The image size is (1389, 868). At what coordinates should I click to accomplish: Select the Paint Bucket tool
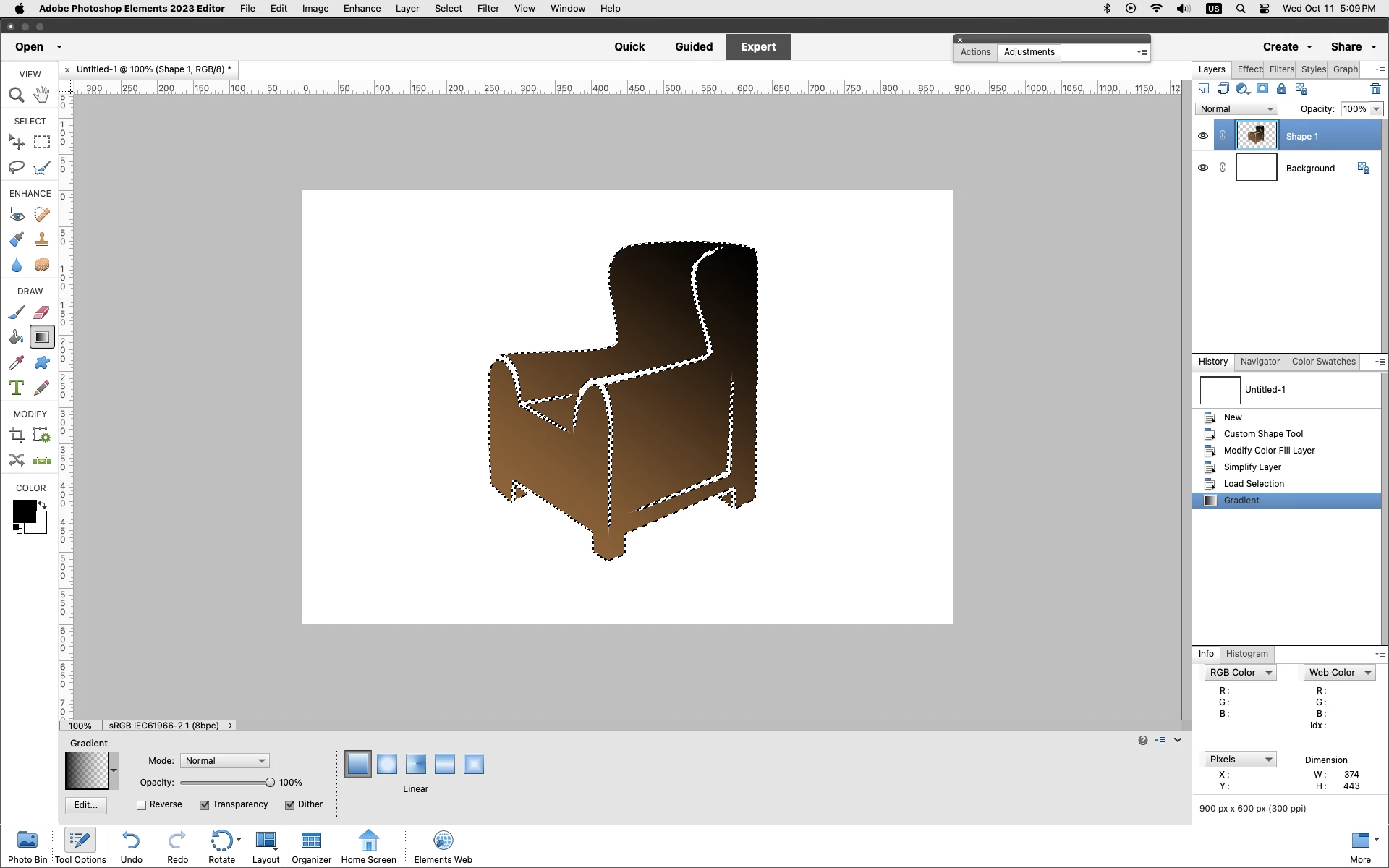(x=17, y=338)
